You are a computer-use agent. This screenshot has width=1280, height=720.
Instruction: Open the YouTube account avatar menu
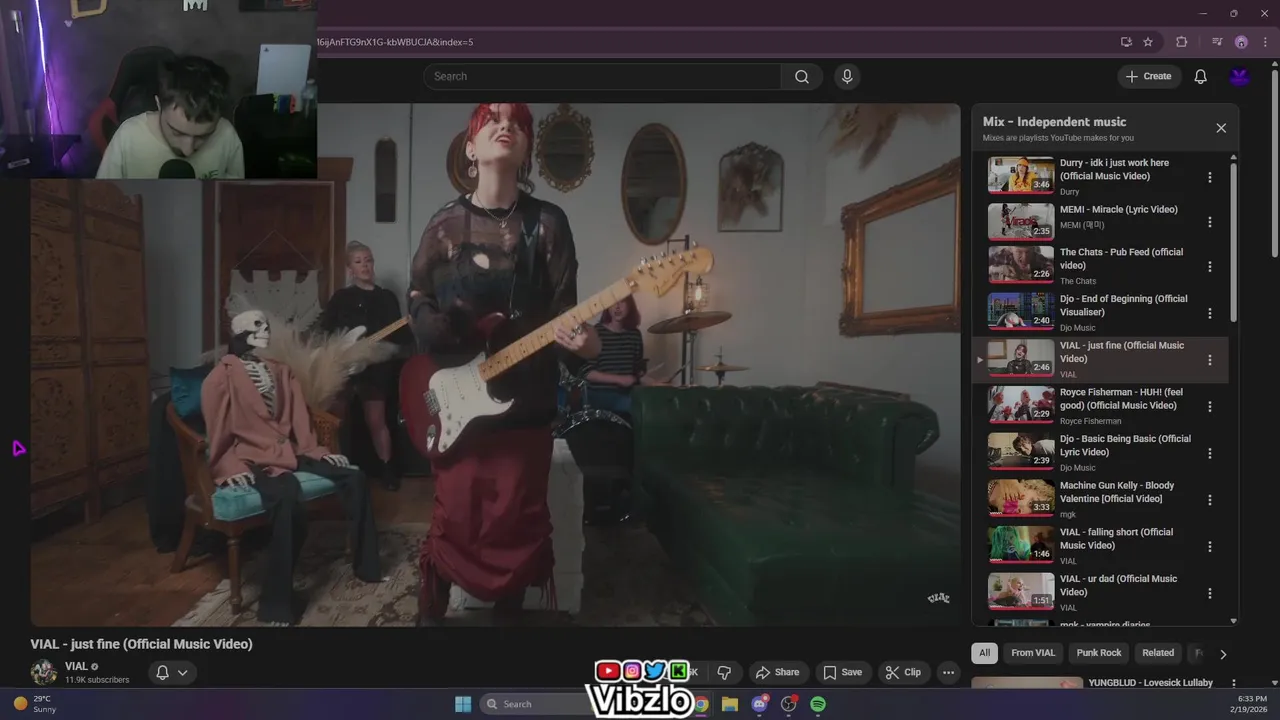pos(1240,77)
